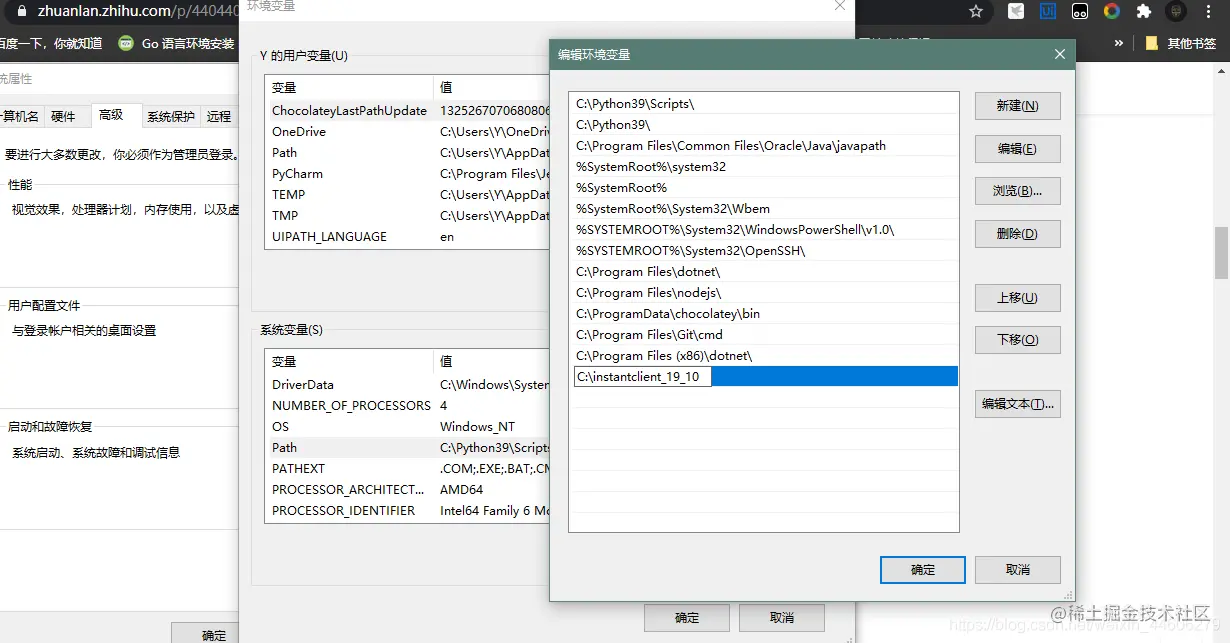The image size is (1230, 643).
Task: Open 编辑文本(T)... text editor
Action: click(1017, 404)
